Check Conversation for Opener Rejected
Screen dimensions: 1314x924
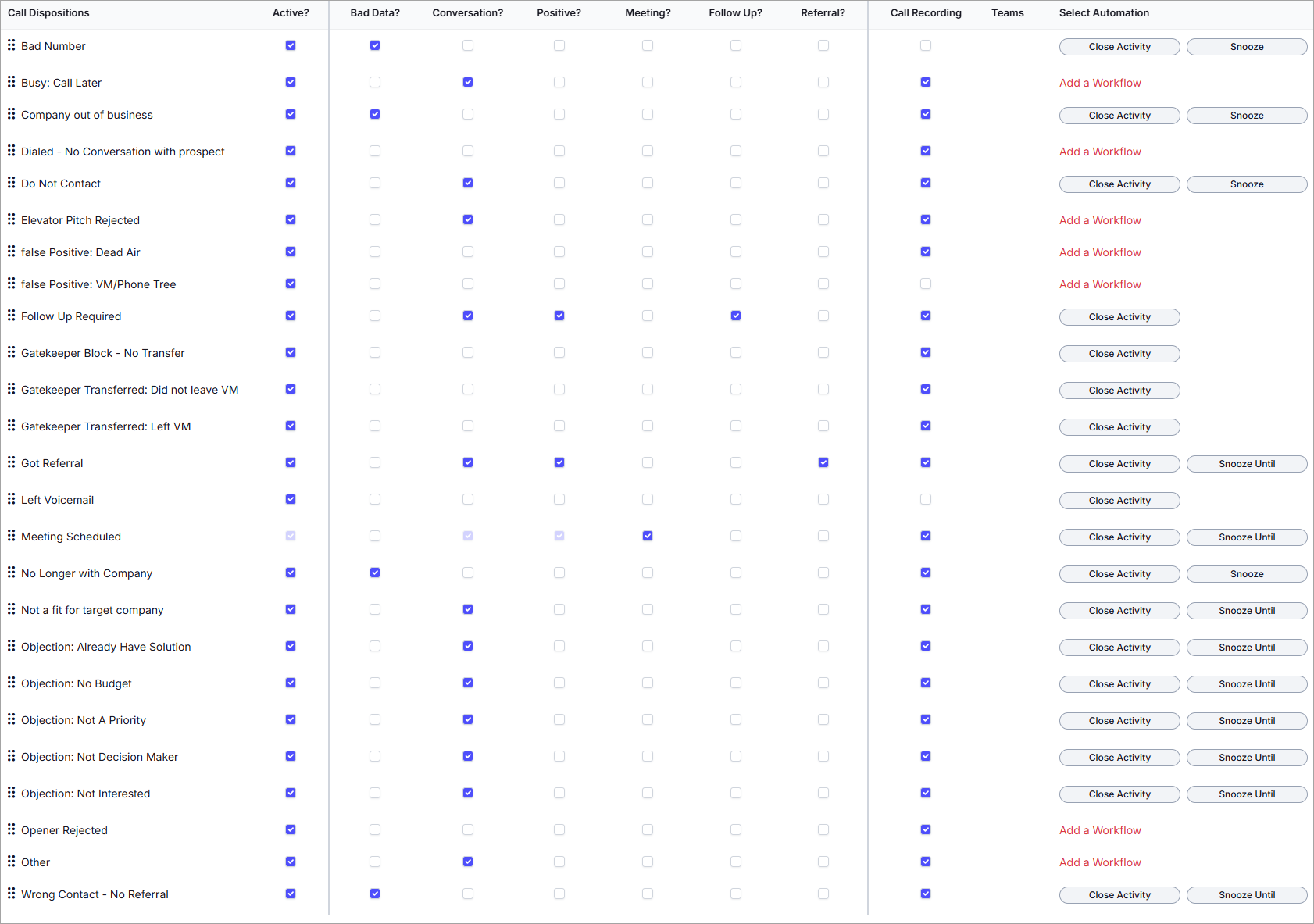point(468,829)
